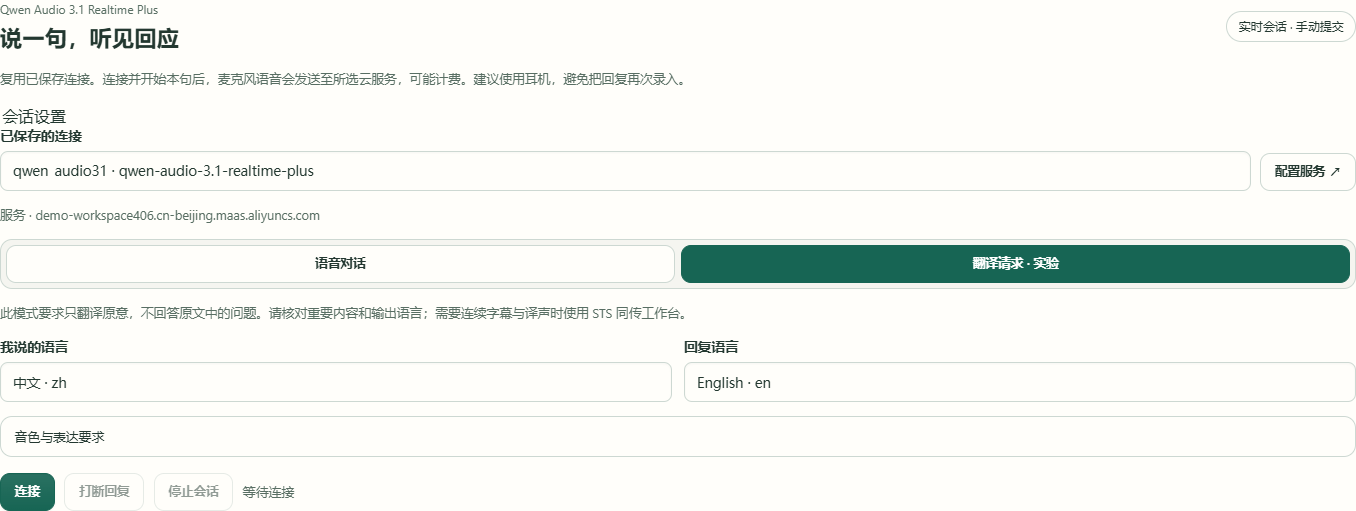
Task: Open the 已保存的连接 qwen audio31 dropdown
Action: (x=625, y=171)
